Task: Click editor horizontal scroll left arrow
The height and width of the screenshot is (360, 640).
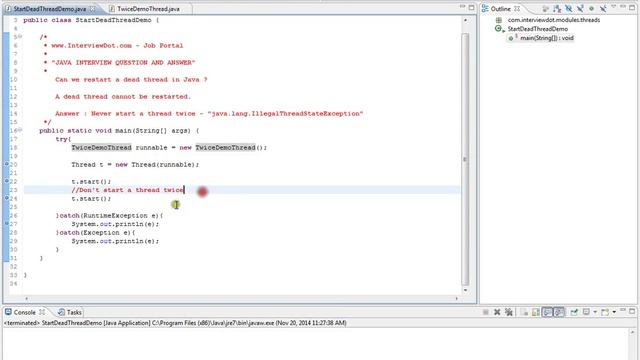Action: coord(27,299)
